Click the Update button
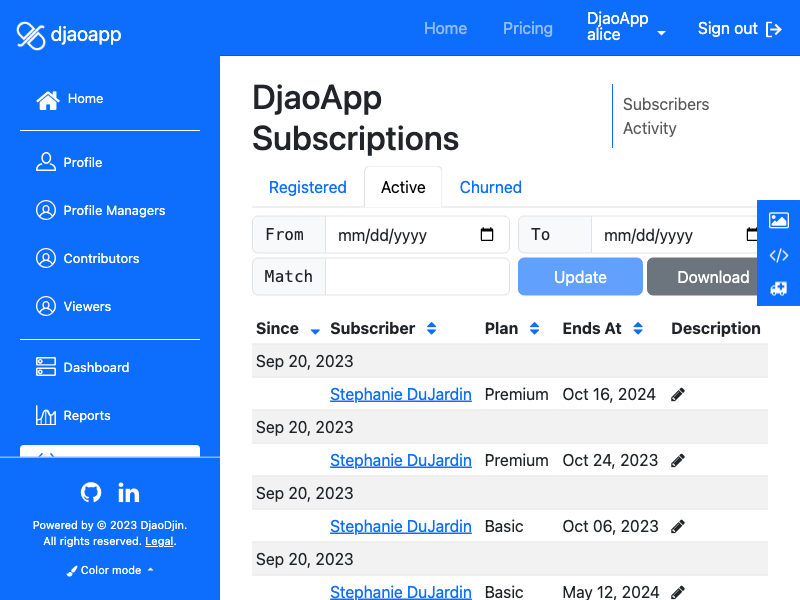 point(580,277)
